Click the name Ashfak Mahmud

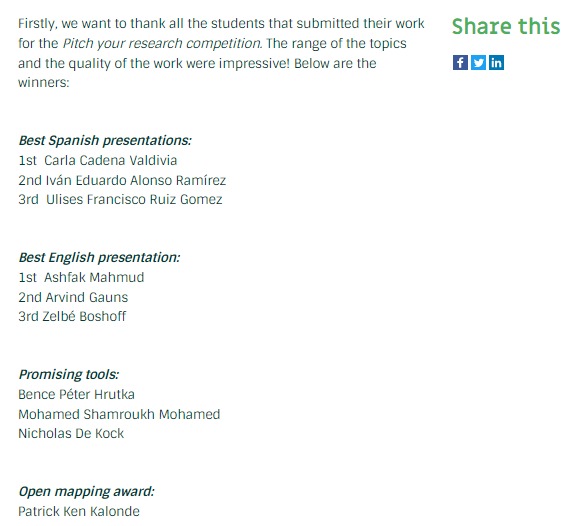pyautogui.click(x=94, y=277)
